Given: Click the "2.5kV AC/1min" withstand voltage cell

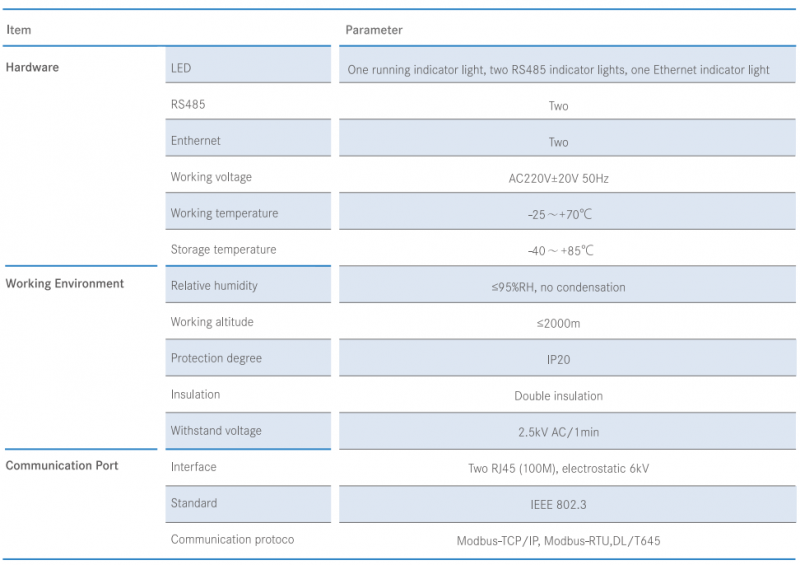Looking at the screenshot, I should [x=558, y=432].
